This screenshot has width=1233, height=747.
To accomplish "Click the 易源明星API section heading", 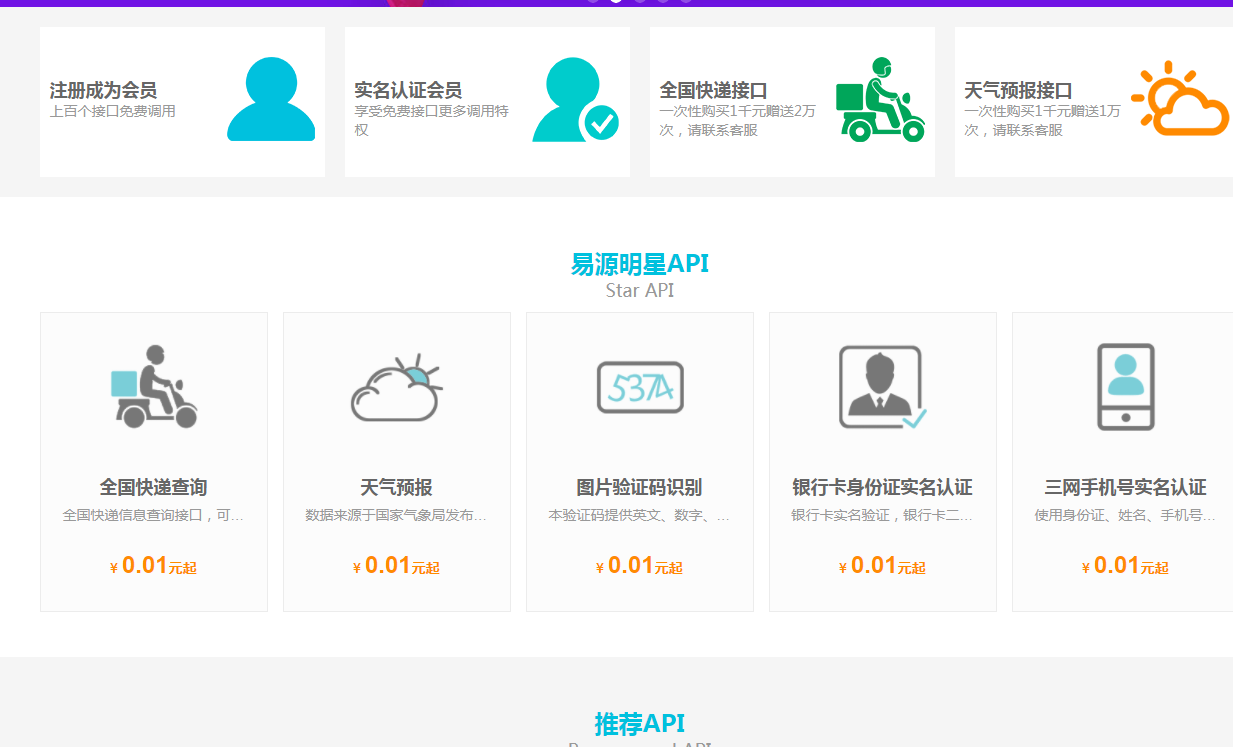I will (640, 264).
